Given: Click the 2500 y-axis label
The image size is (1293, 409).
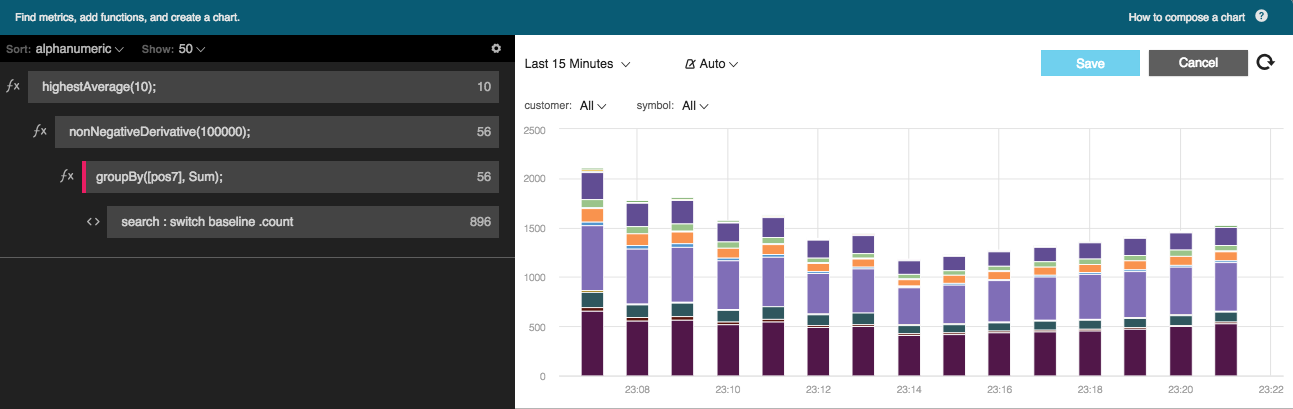Looking at the screenshot, I should tap(535, 130).
